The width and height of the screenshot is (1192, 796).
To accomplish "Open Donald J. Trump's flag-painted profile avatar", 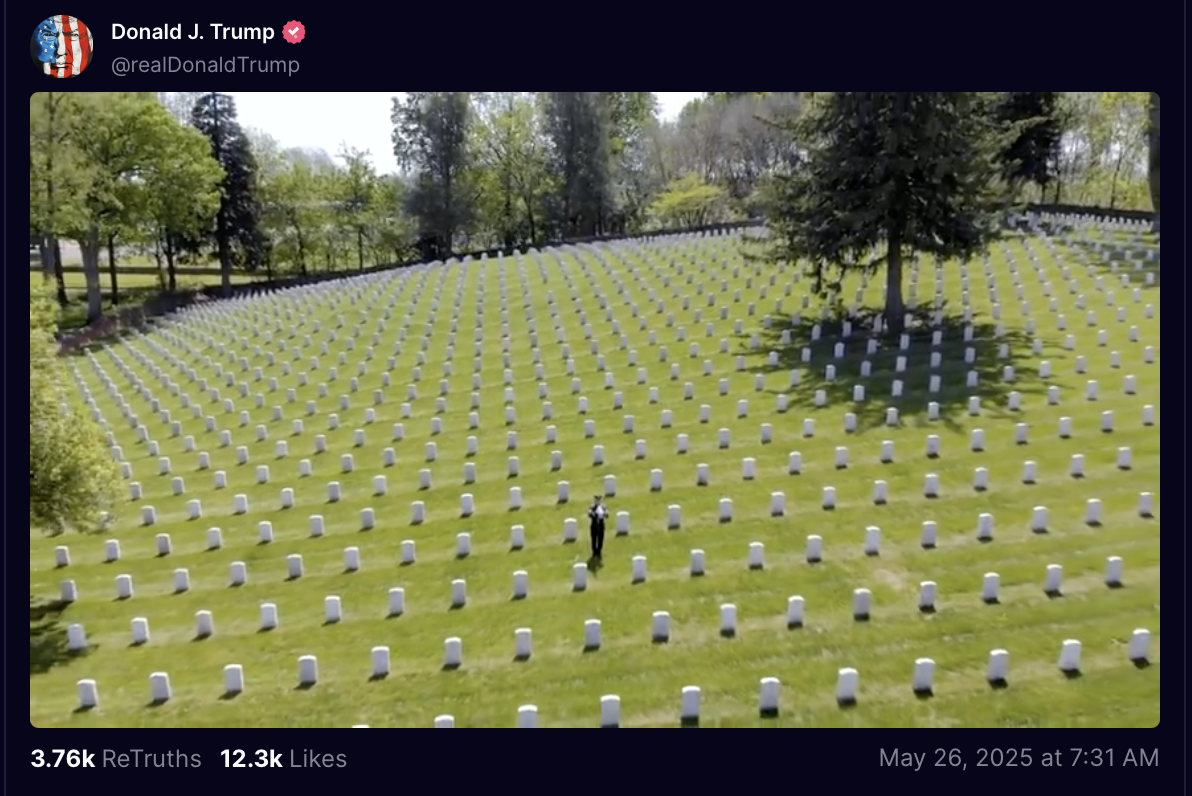I will pos(62,46).
